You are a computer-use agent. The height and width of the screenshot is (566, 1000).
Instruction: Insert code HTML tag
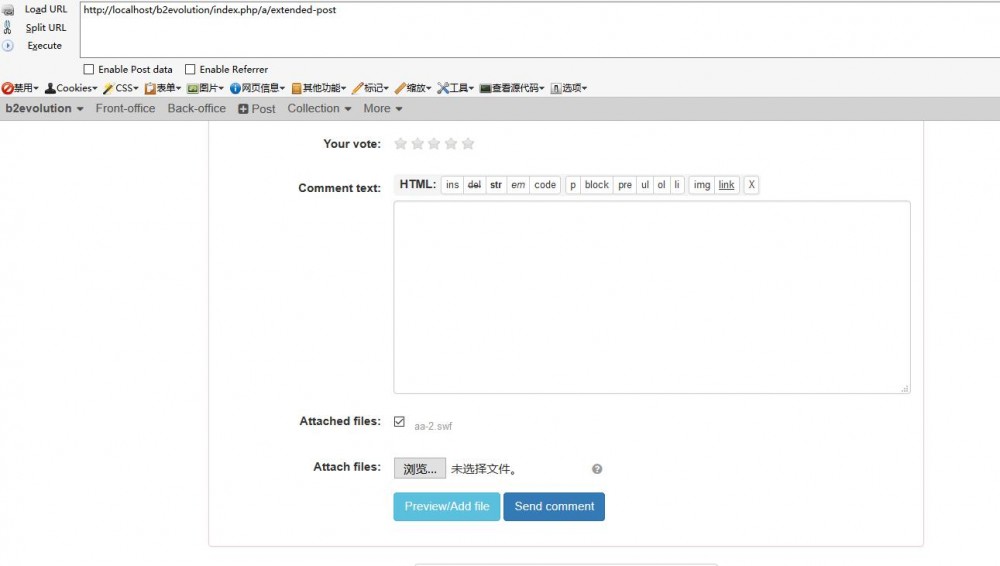coord(545,185)
